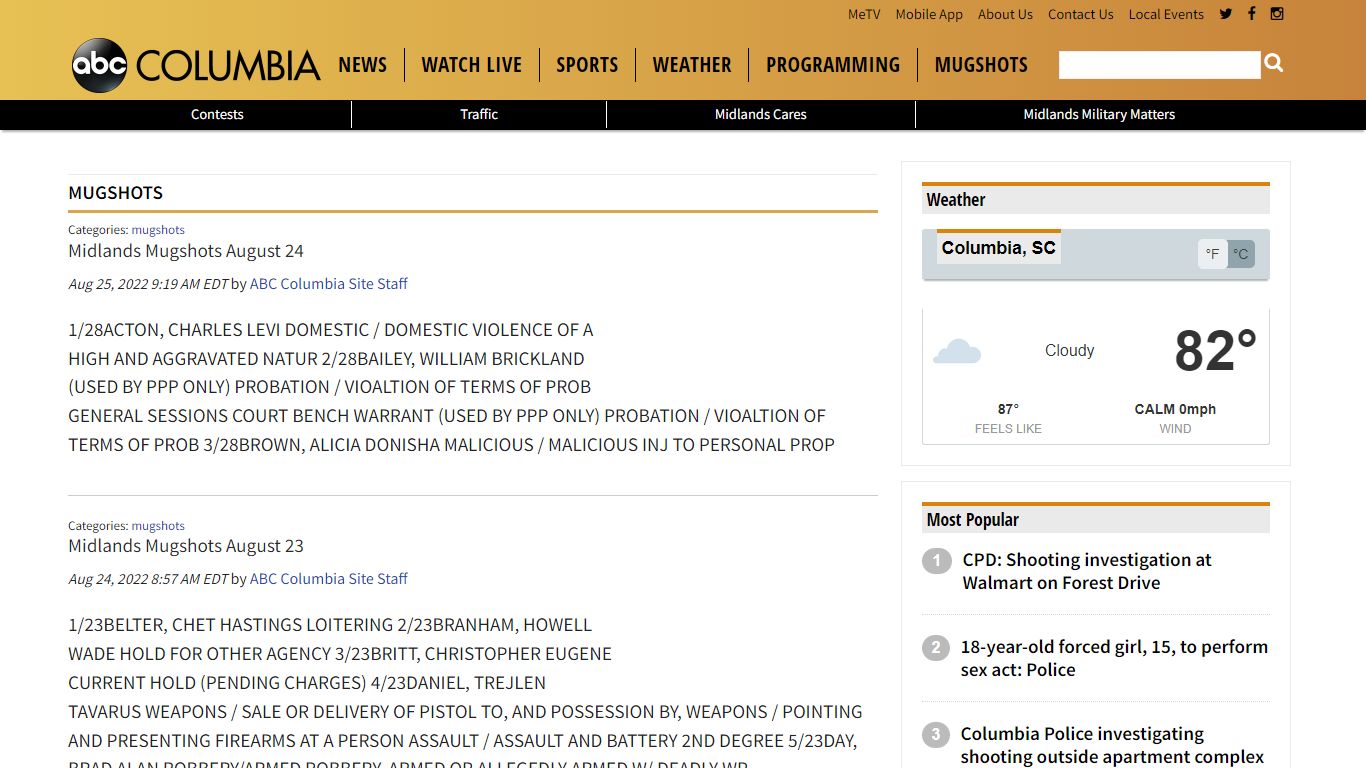Viewport: 1366px width, 768px height.
Task: Open the Programming menu
Action: tap(833, 65)
